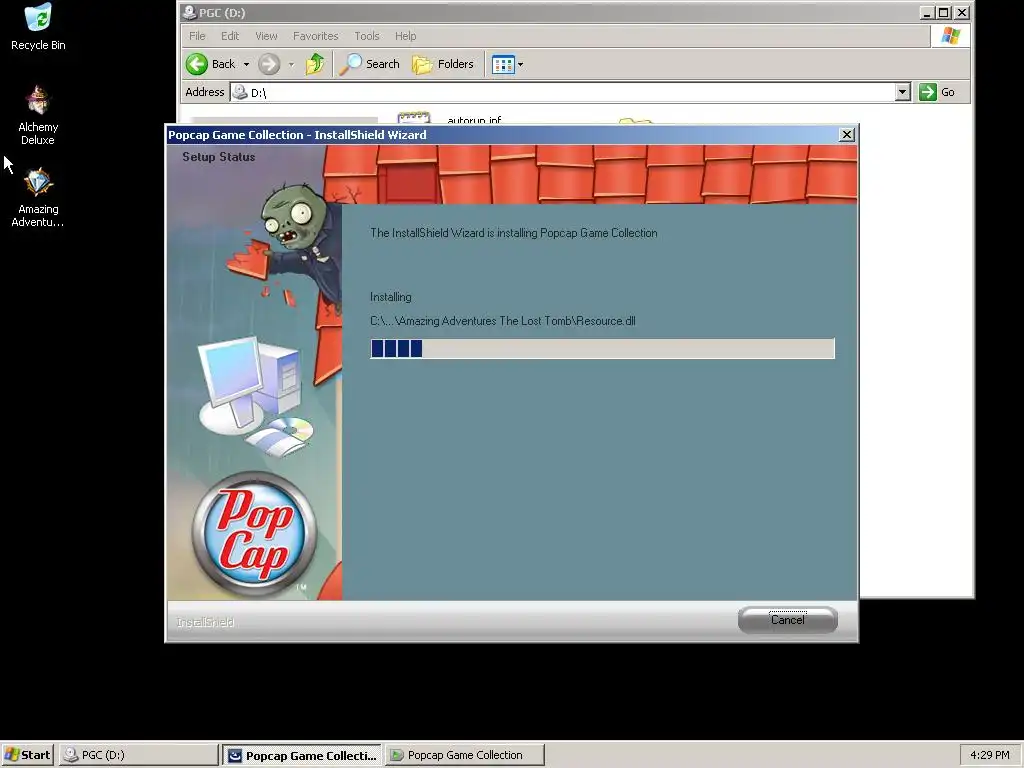Image resolution: width=1024 pixels, height=768 pixels.
Task: Click the Setup Status heading
Action: [x=219, y=157]
